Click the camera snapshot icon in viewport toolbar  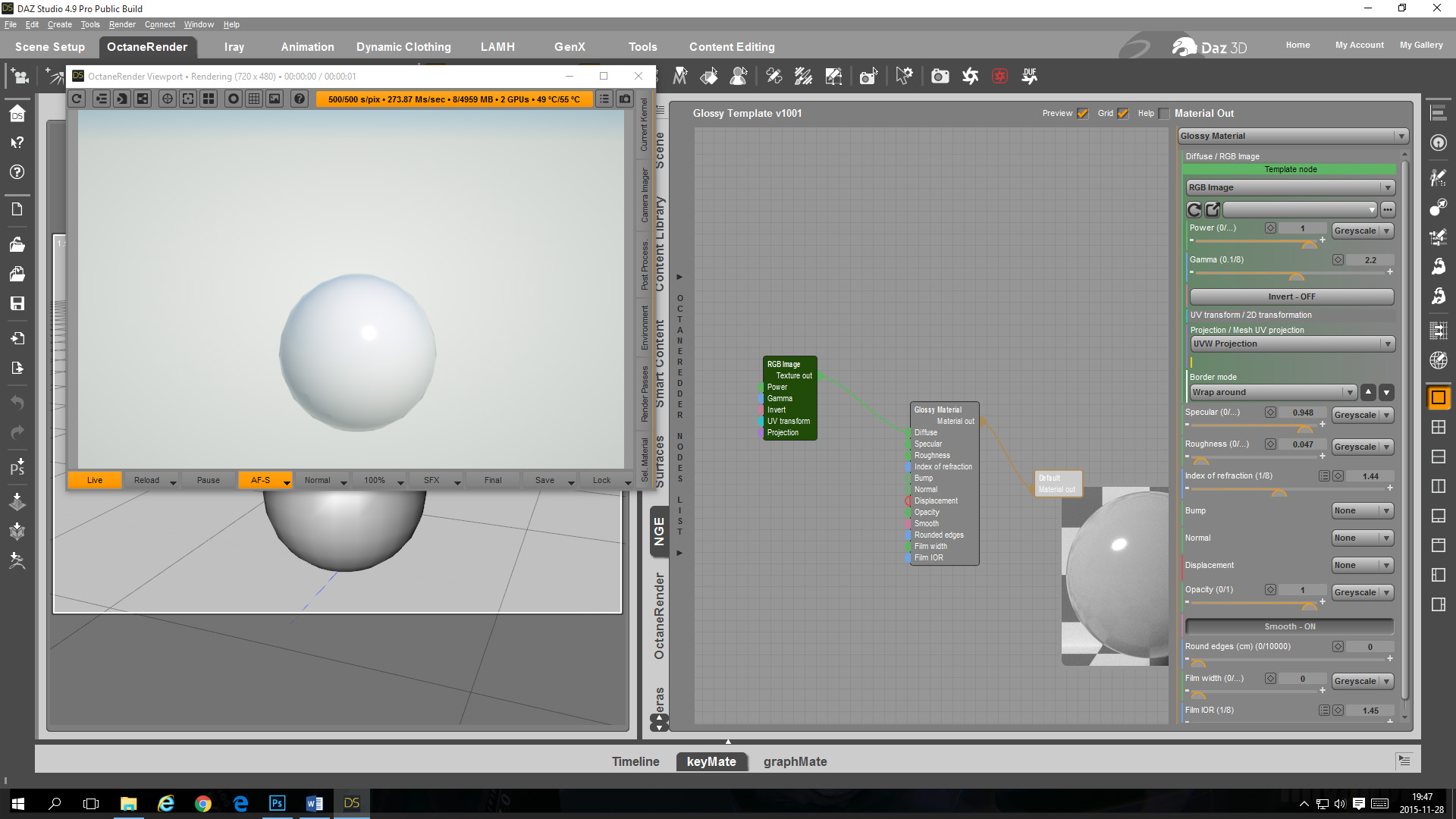point(625,99)
